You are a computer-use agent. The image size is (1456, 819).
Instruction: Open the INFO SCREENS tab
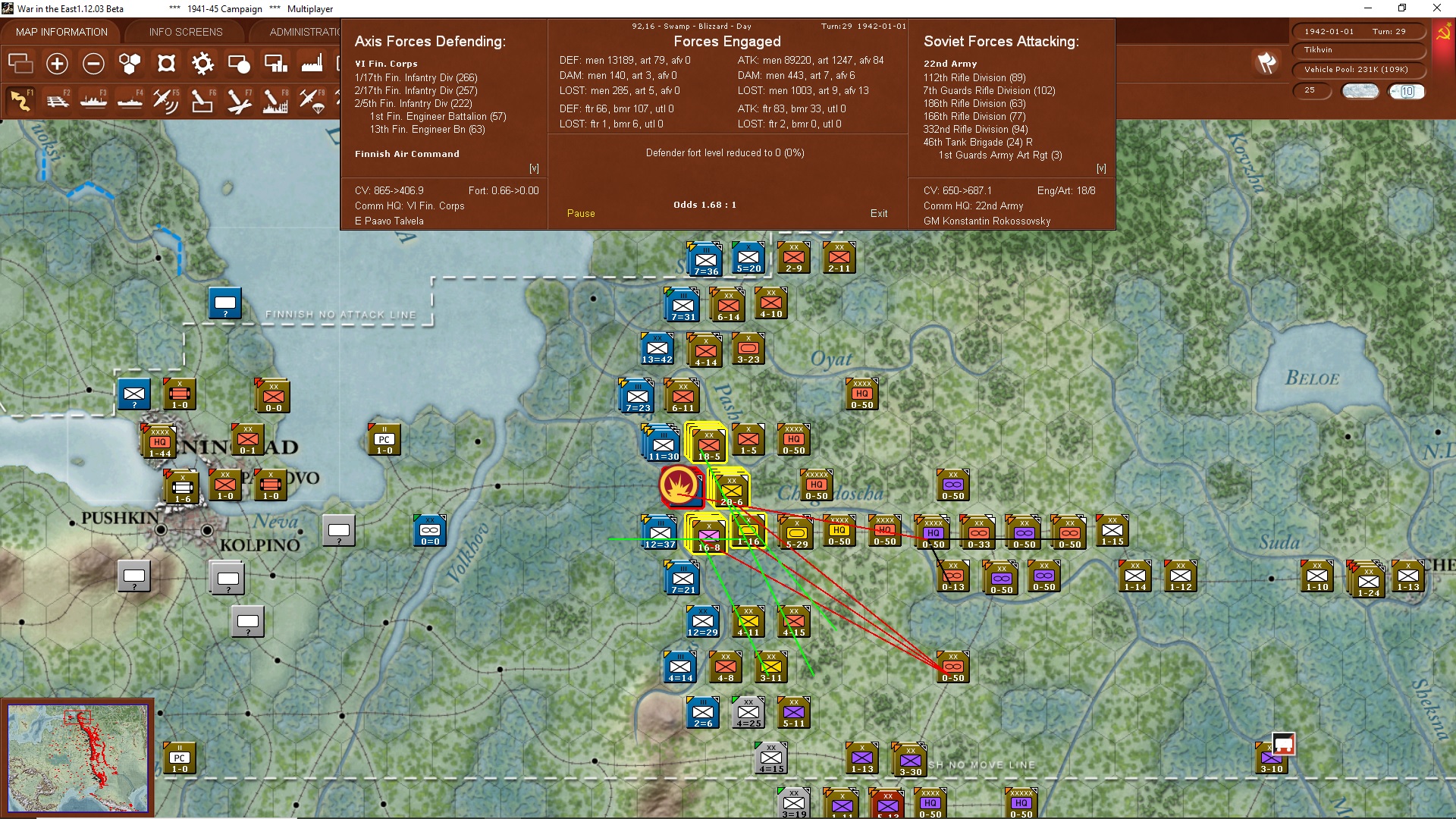coord(186,32)
